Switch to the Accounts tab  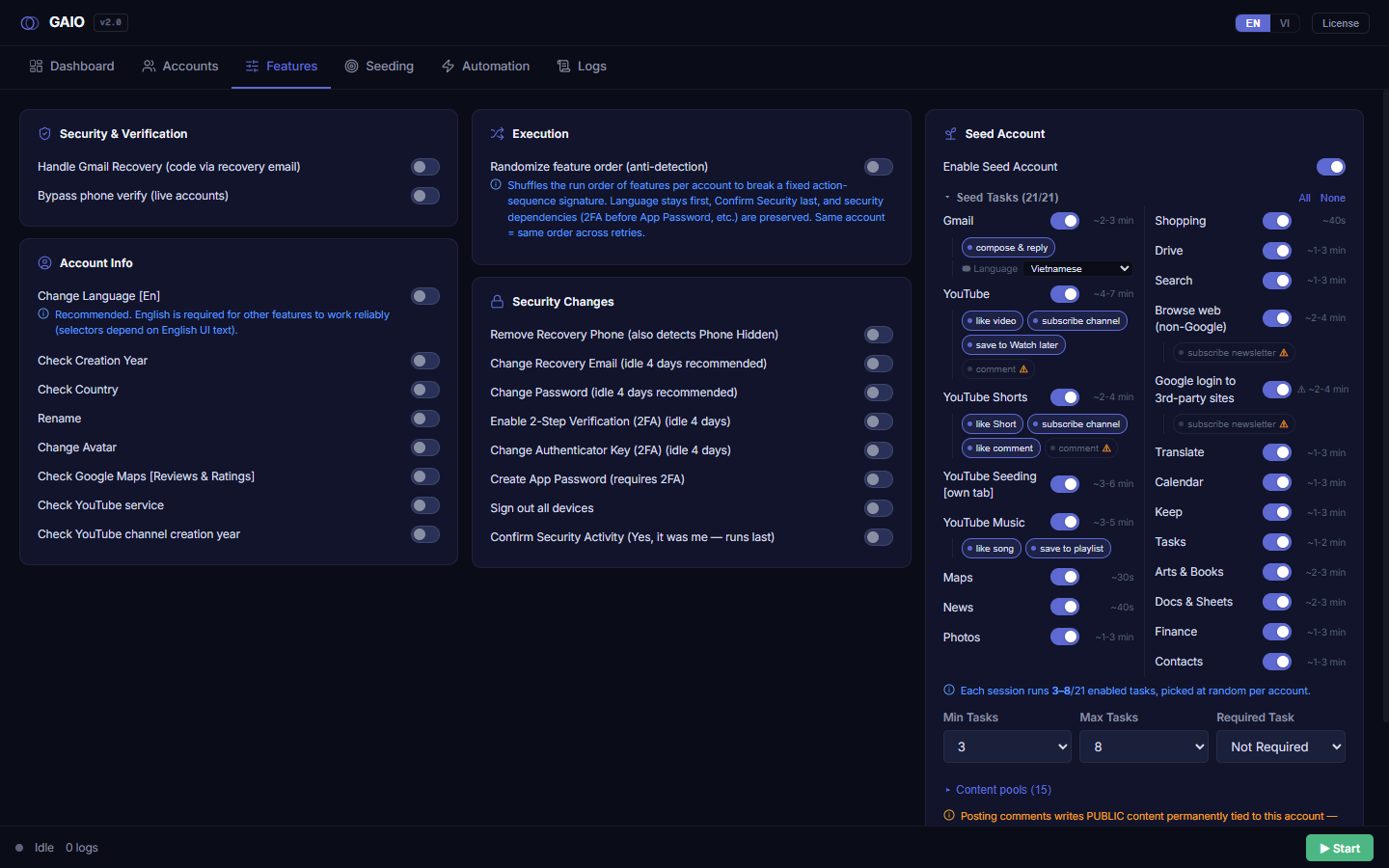[180, 67]
